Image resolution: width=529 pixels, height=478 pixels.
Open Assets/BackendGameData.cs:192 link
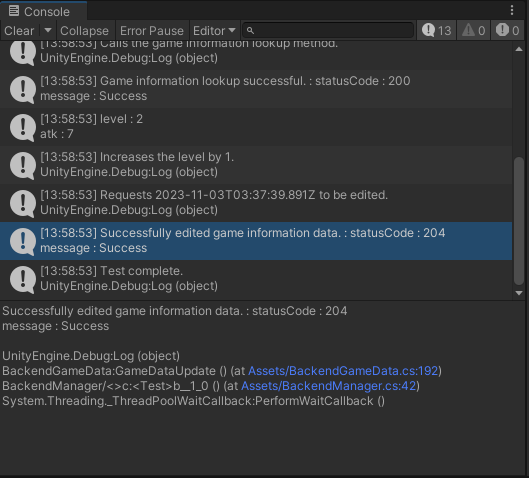point(343,371)
